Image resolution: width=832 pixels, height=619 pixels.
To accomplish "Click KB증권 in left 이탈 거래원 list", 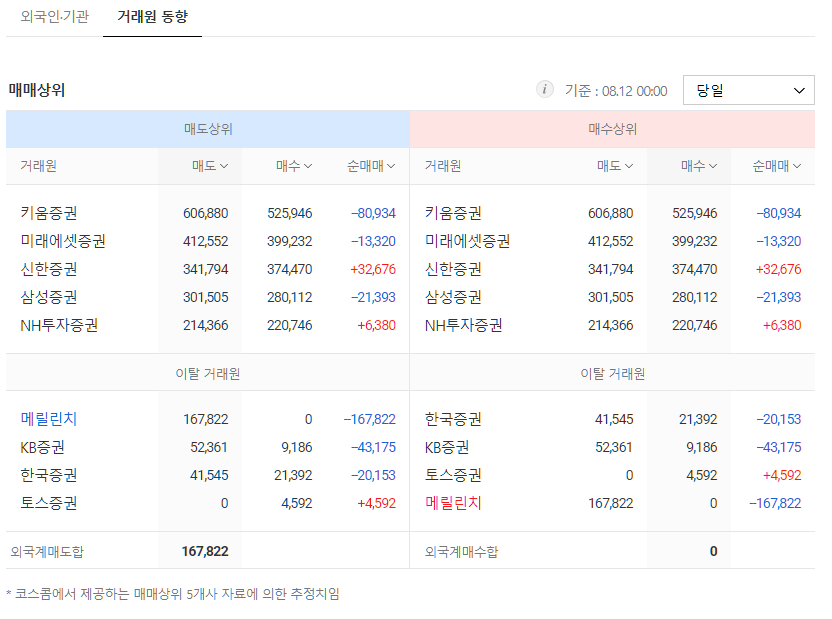I will [42, 447].
